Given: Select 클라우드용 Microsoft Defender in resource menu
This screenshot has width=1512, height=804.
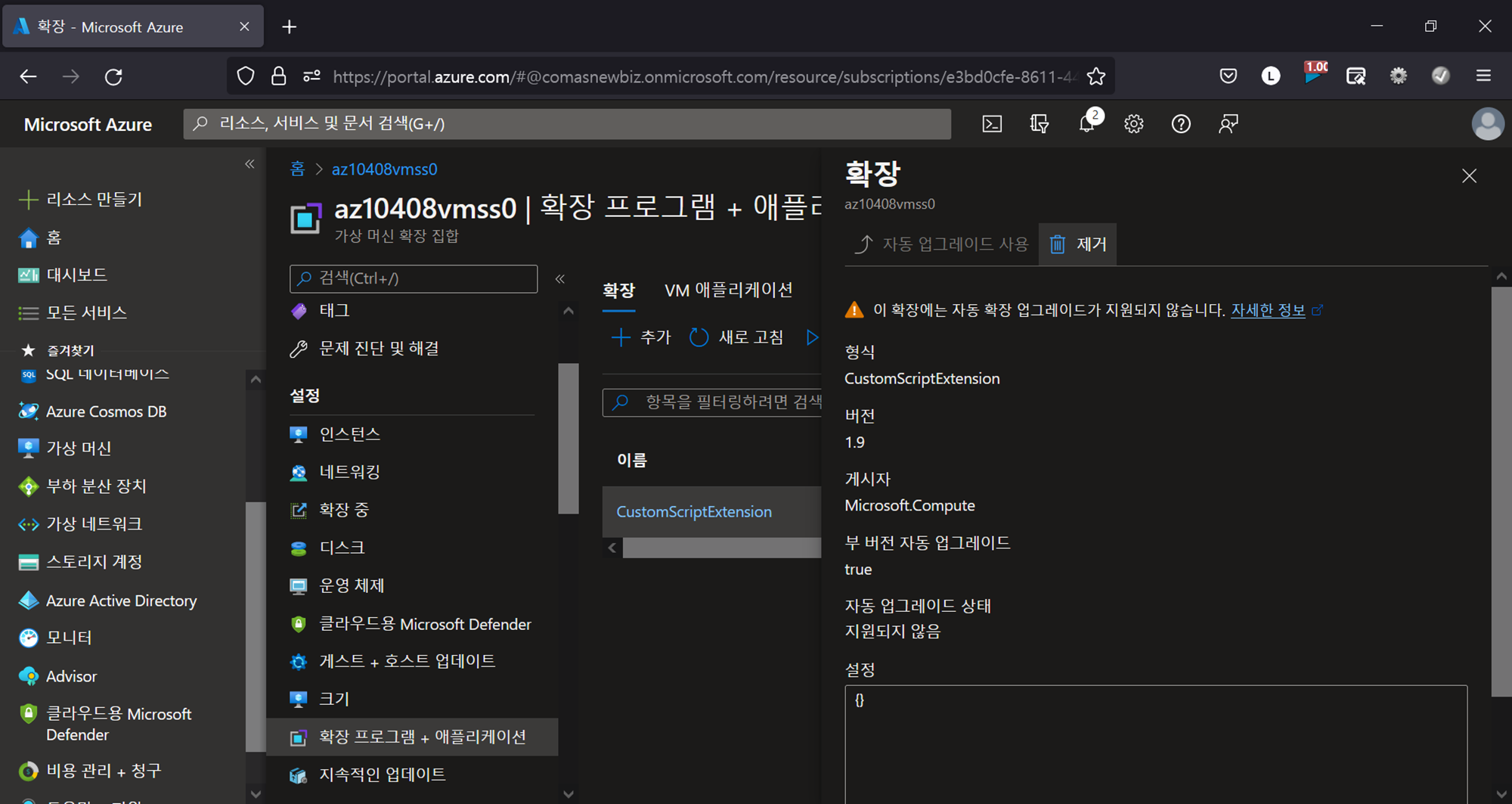Looking at the screenshot, I should coord(411,624).
